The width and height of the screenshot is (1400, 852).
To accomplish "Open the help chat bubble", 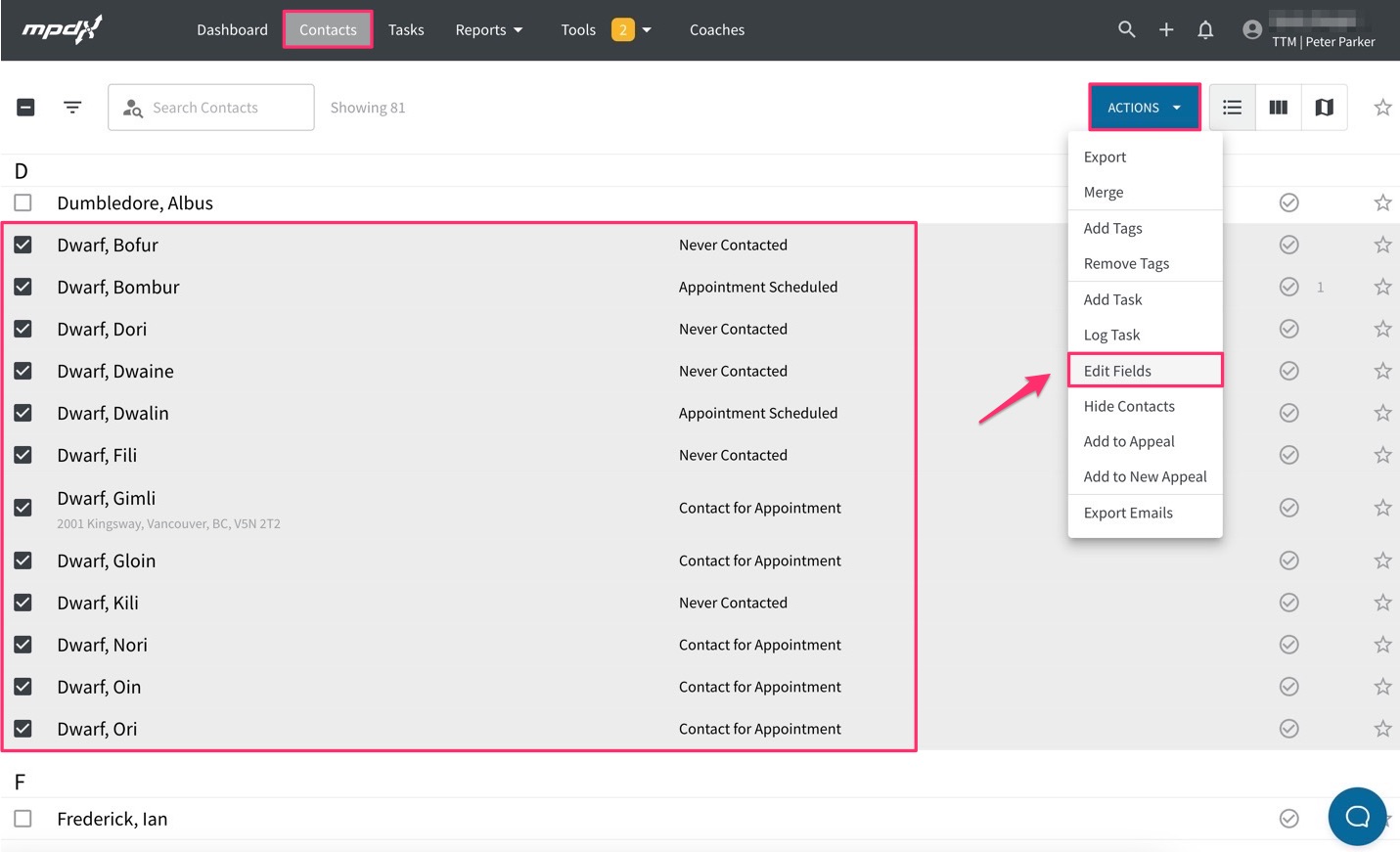I will coord(1357,816).
